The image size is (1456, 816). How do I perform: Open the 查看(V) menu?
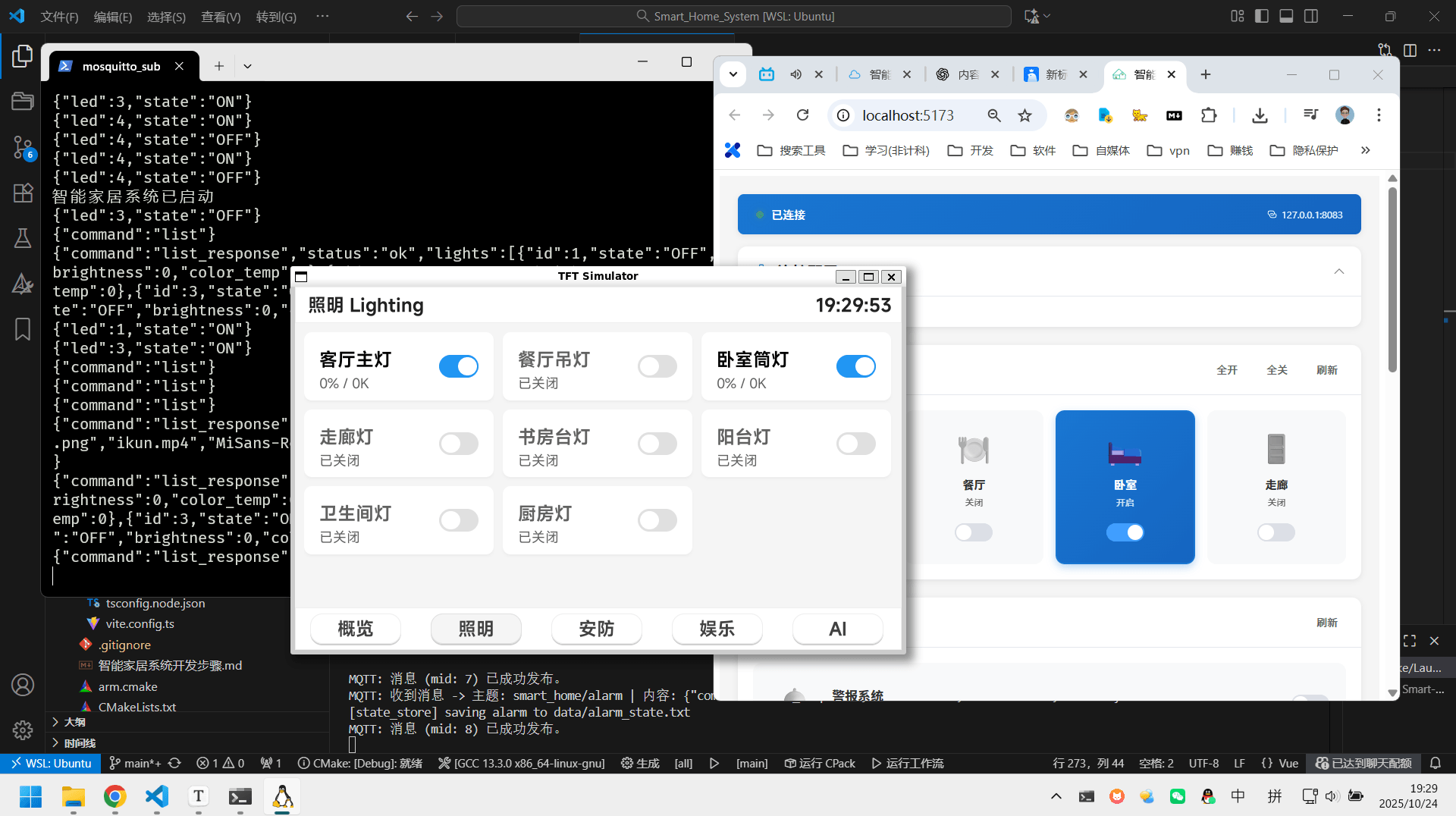point(221,17)
